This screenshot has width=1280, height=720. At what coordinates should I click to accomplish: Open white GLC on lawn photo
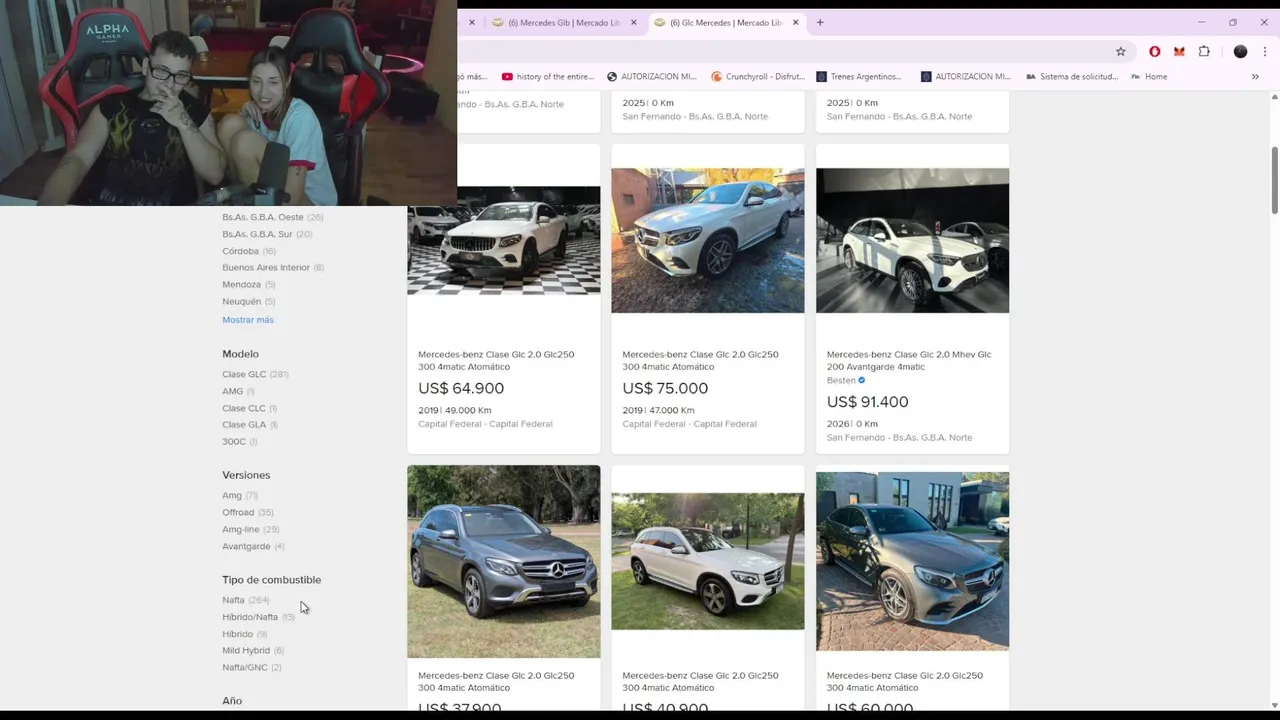[x=708, y=561]
